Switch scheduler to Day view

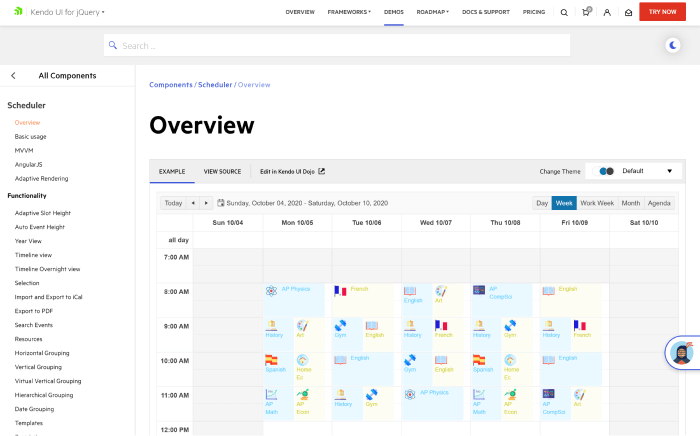tap(542, 203)
